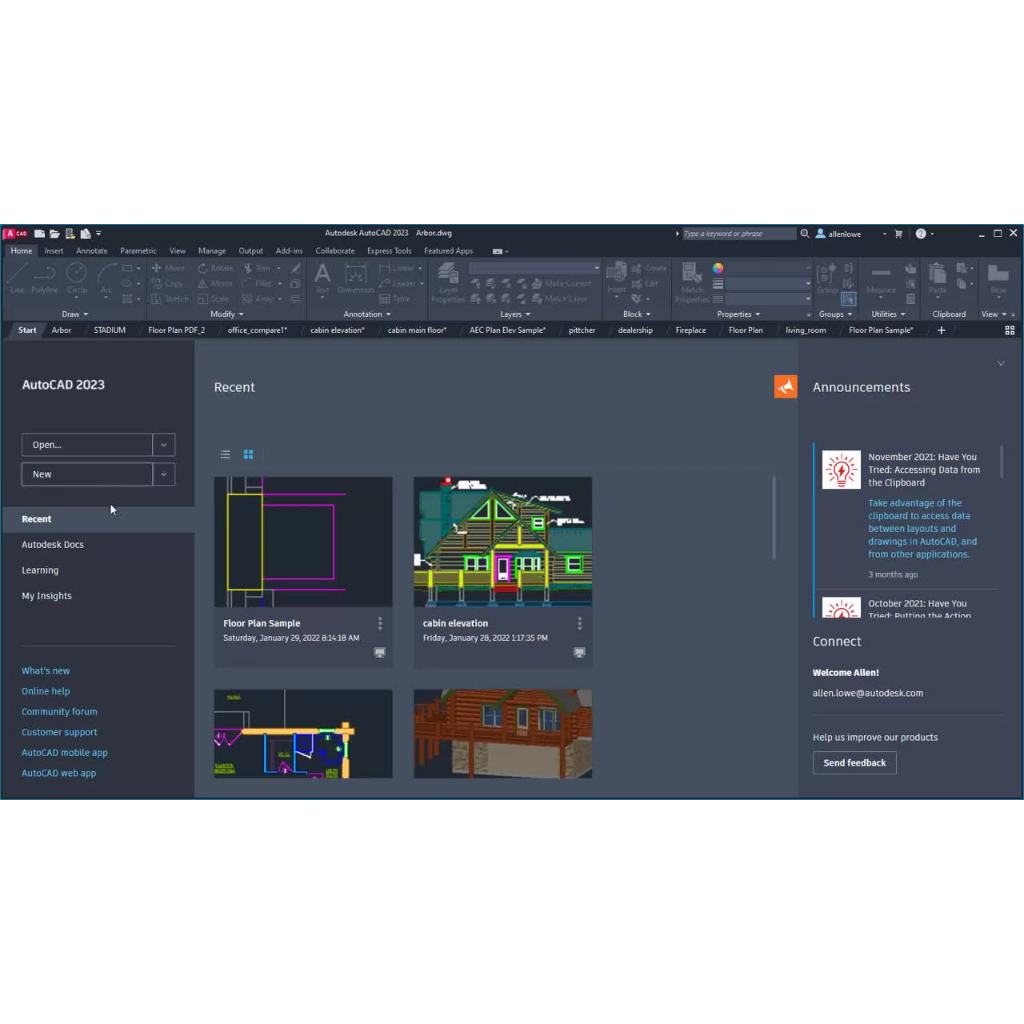This screenshot has height=1024, width=1024.
Task: Choose the Copy tool in Modify panel
Action: tap(168, 283)
